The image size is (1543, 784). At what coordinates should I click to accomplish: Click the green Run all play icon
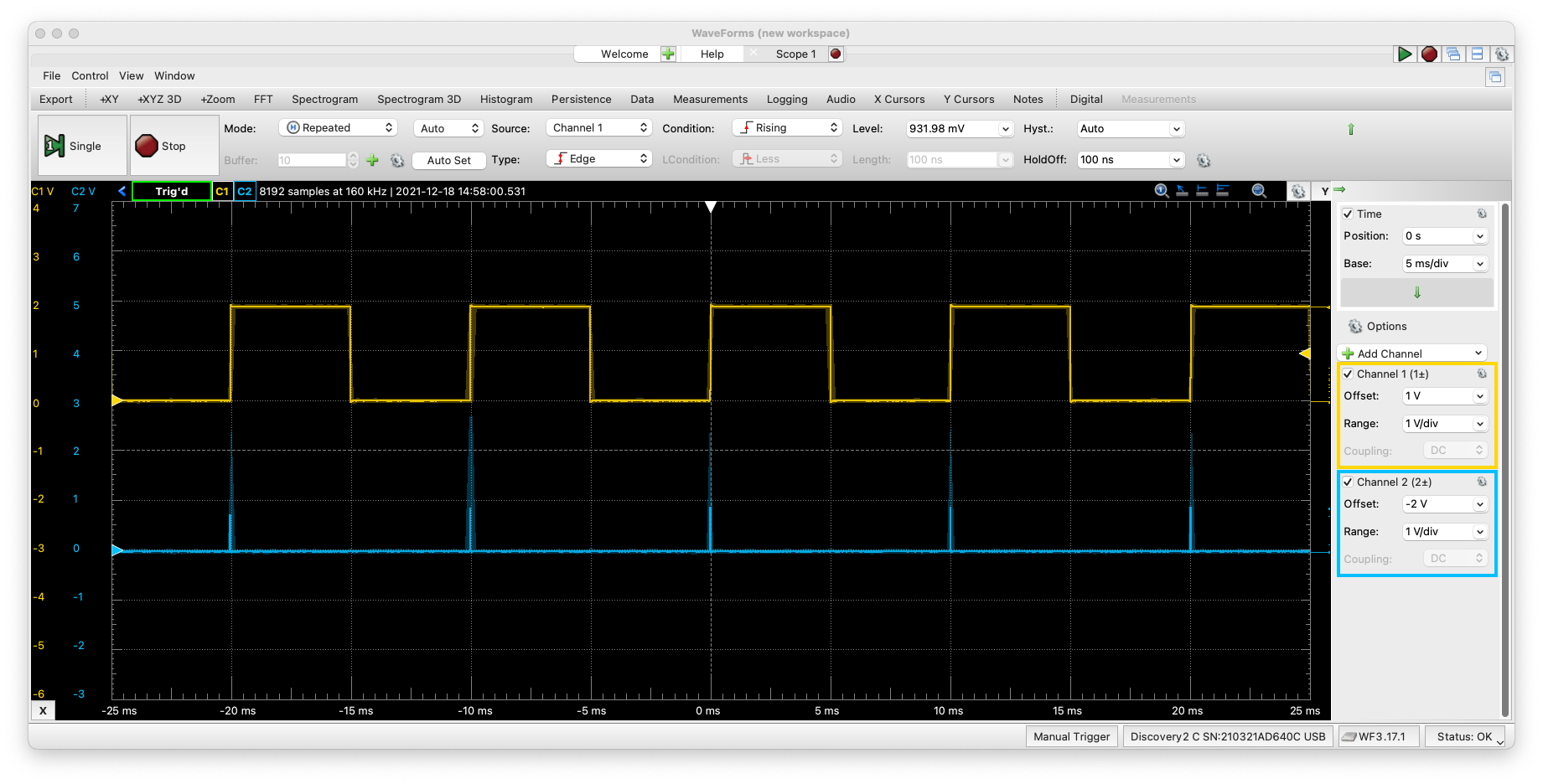coord(1405,54)
